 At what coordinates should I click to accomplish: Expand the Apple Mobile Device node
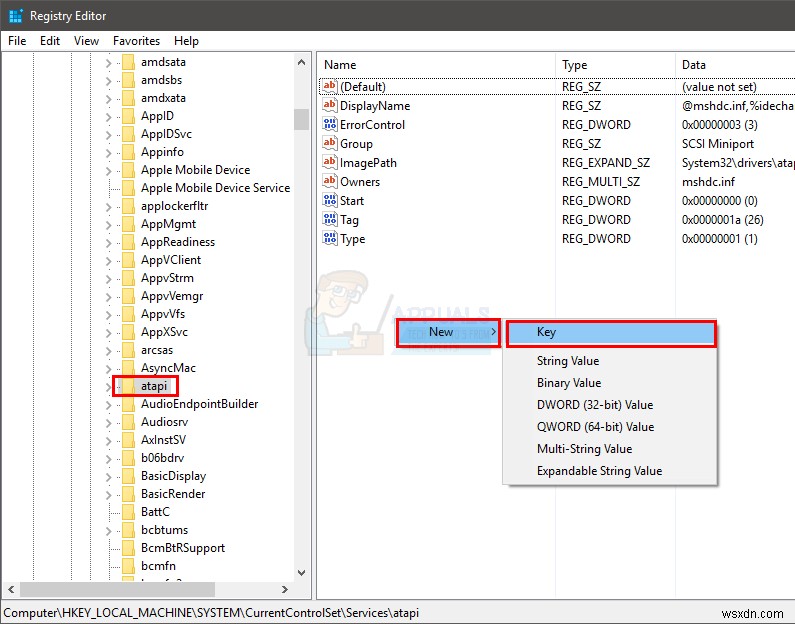[108, 170]
